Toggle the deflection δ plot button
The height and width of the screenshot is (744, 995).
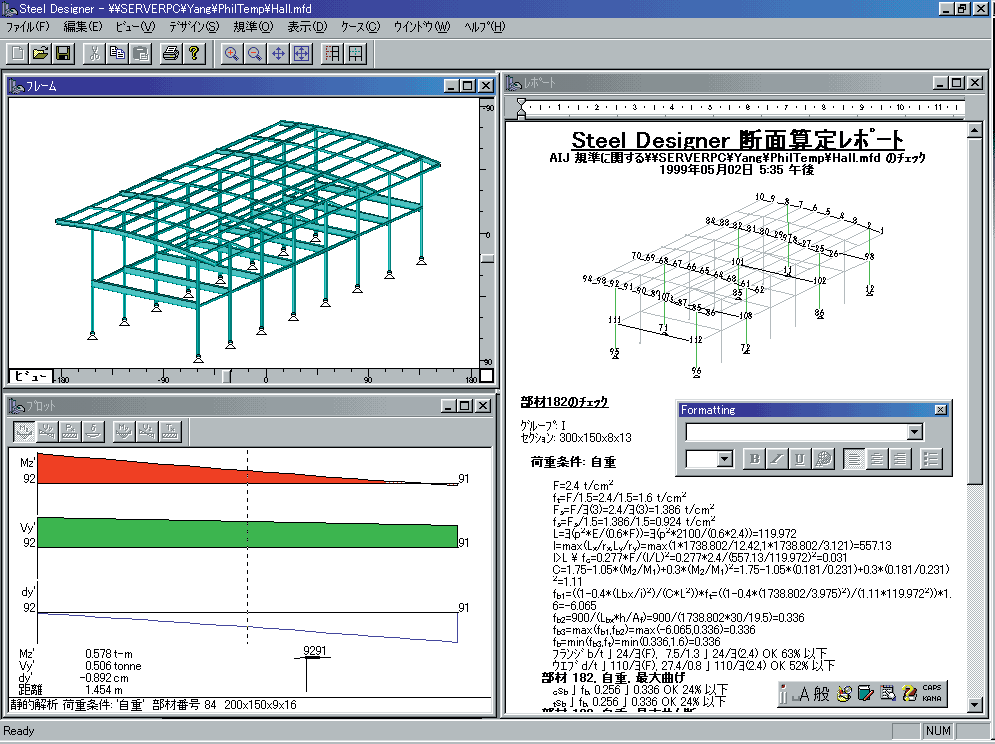[x=93, y=432]
